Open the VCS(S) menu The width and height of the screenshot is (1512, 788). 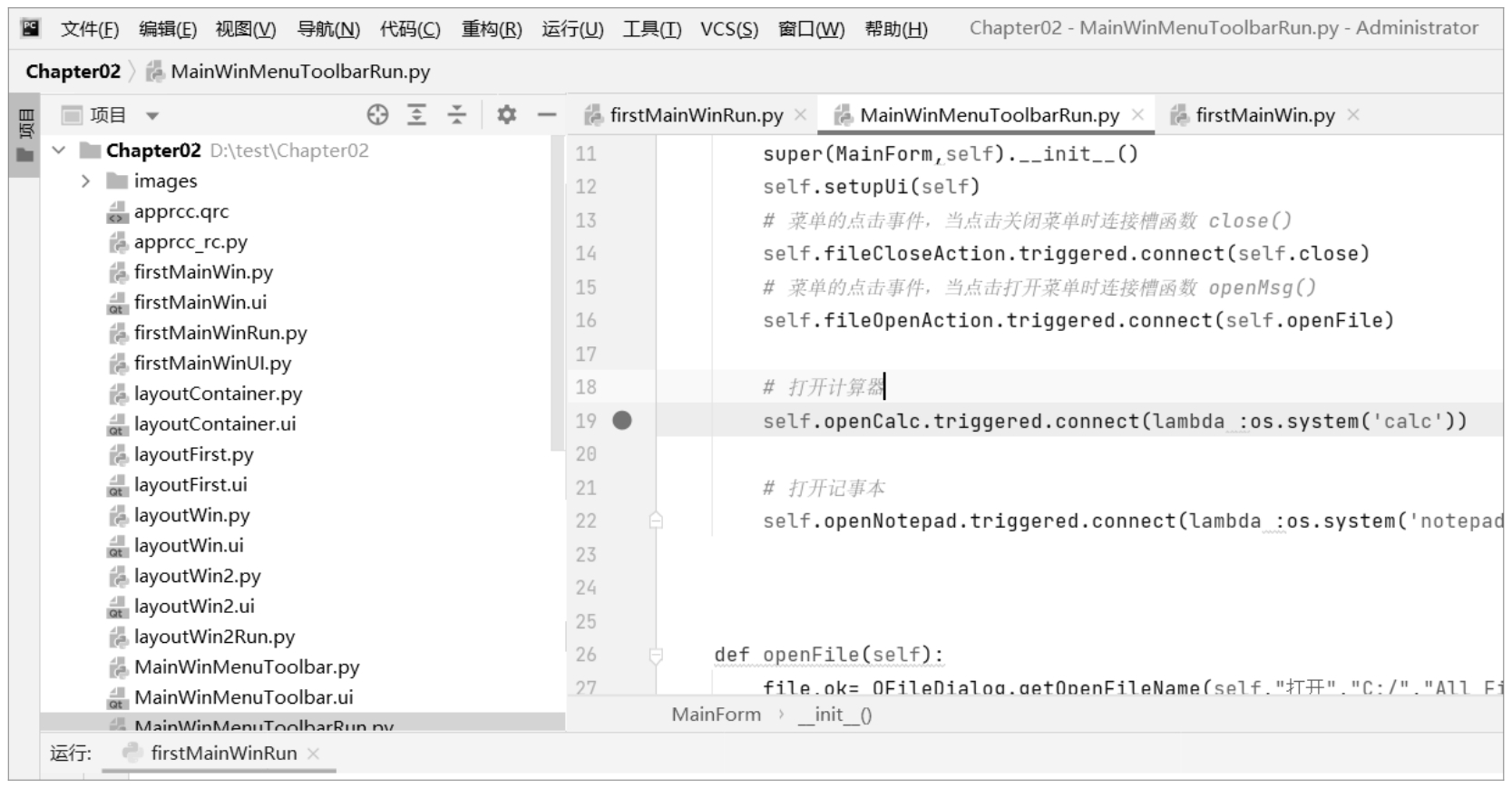click(x=729, y=29)
